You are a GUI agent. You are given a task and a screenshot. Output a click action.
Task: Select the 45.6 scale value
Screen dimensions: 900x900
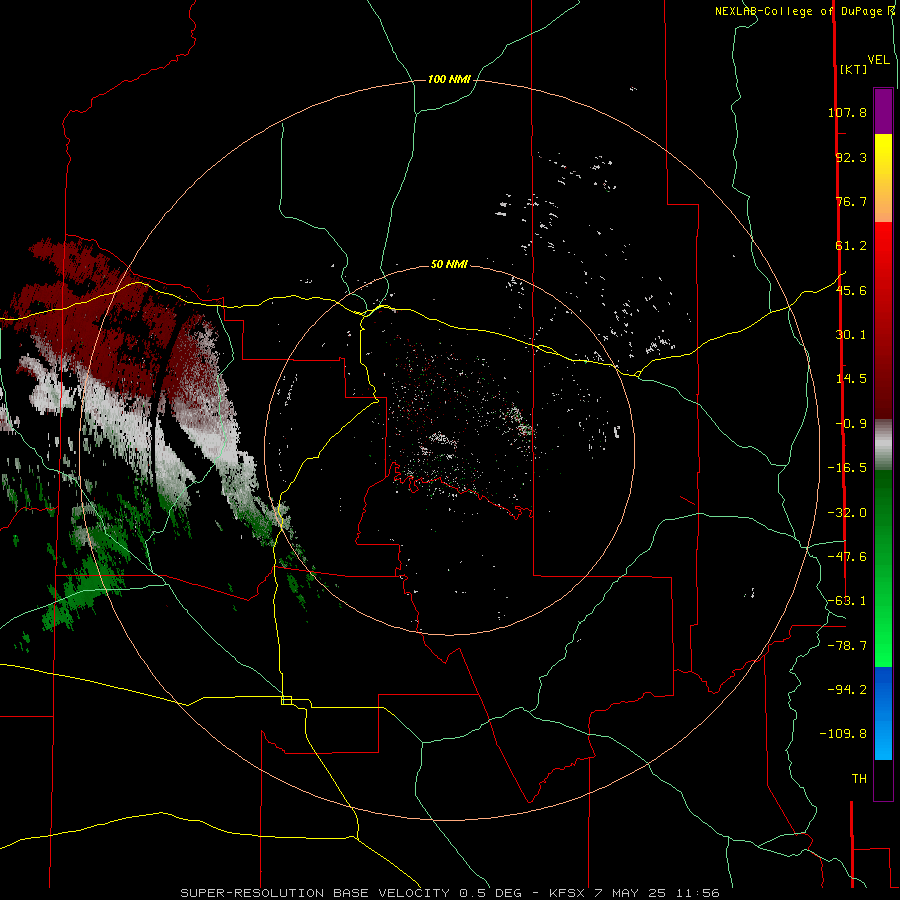(x=851, y=290)
